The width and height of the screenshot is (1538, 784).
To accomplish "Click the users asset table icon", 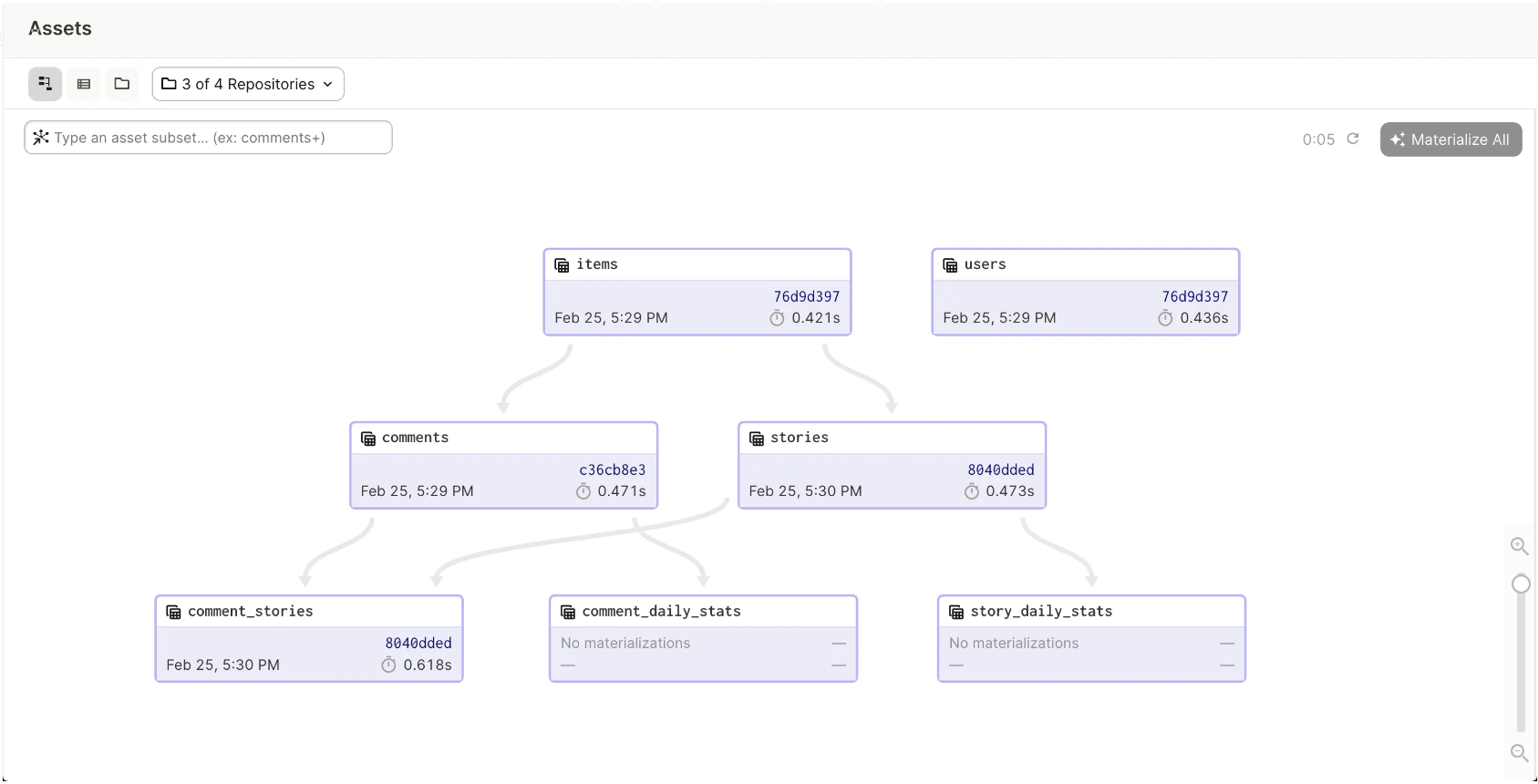I will click(x=950, y=265).
